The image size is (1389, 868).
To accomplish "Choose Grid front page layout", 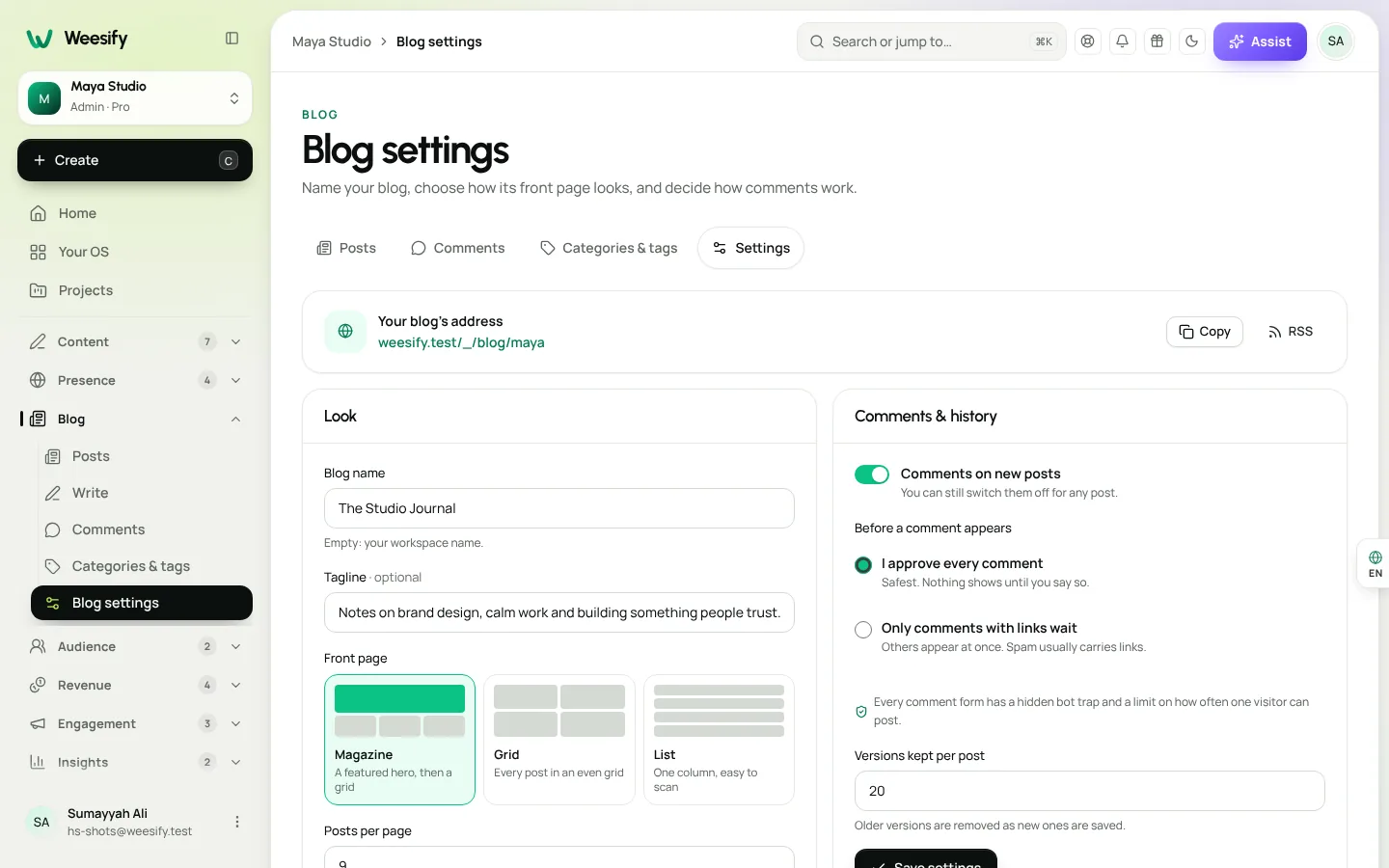I will point(559,740).
